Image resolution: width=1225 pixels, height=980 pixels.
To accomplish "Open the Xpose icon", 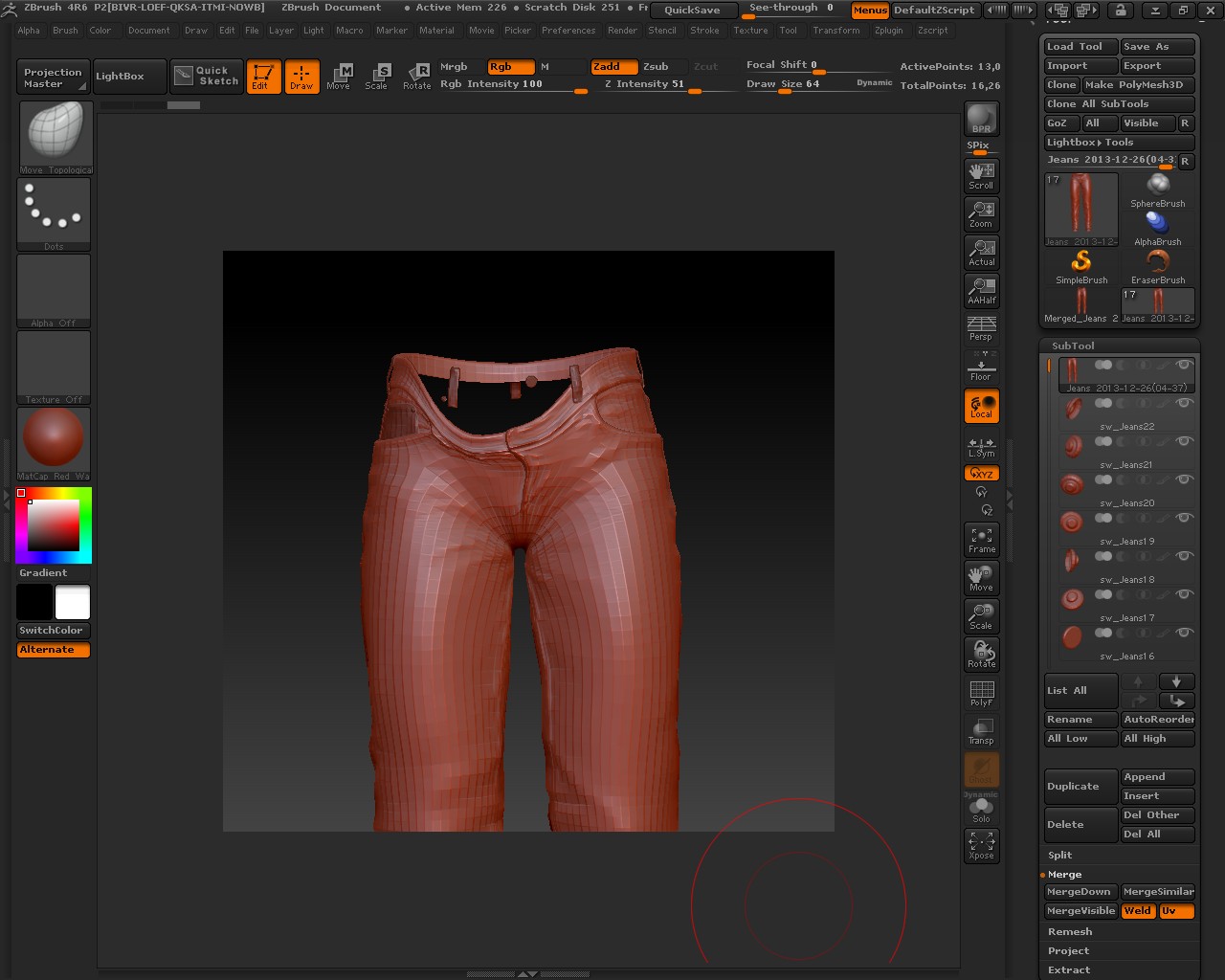I will pyautogui.click(x=981, y=845).
